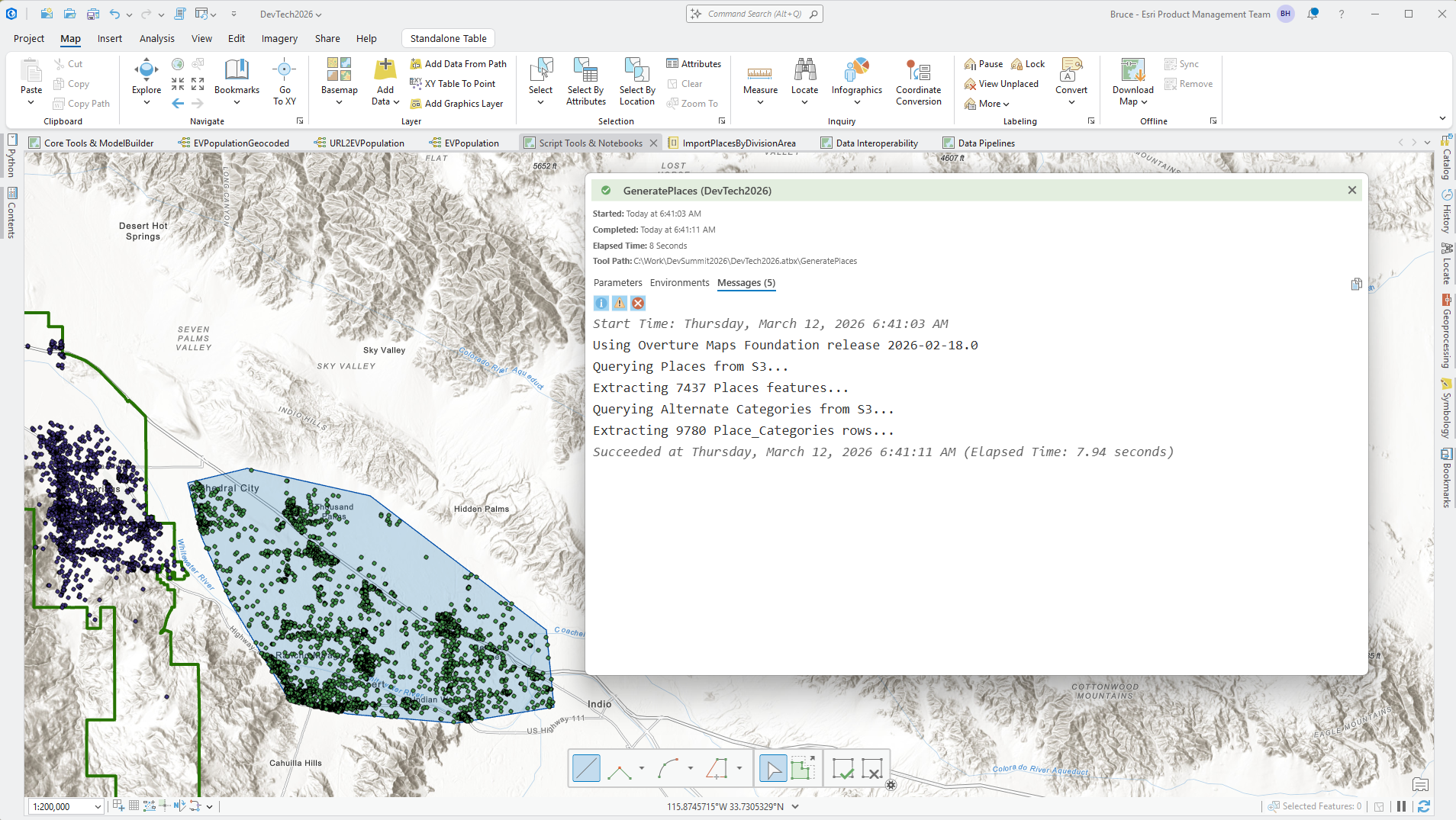The width and height of the screenshot is (1456, 820).
Task: Refresh the map view
Action: (1423, 806)
